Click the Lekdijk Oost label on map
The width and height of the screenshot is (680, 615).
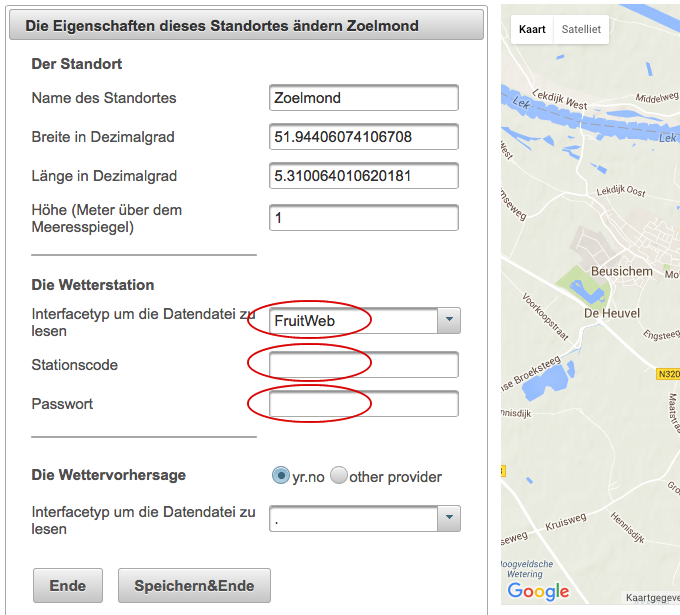(621, 191)
